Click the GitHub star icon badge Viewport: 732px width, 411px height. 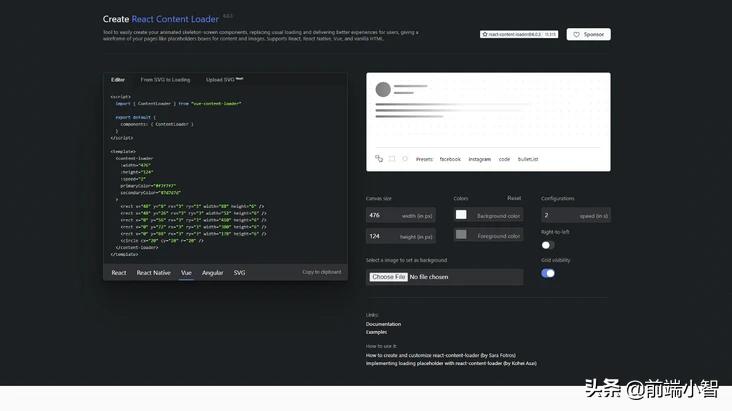(x=485, y=34)
